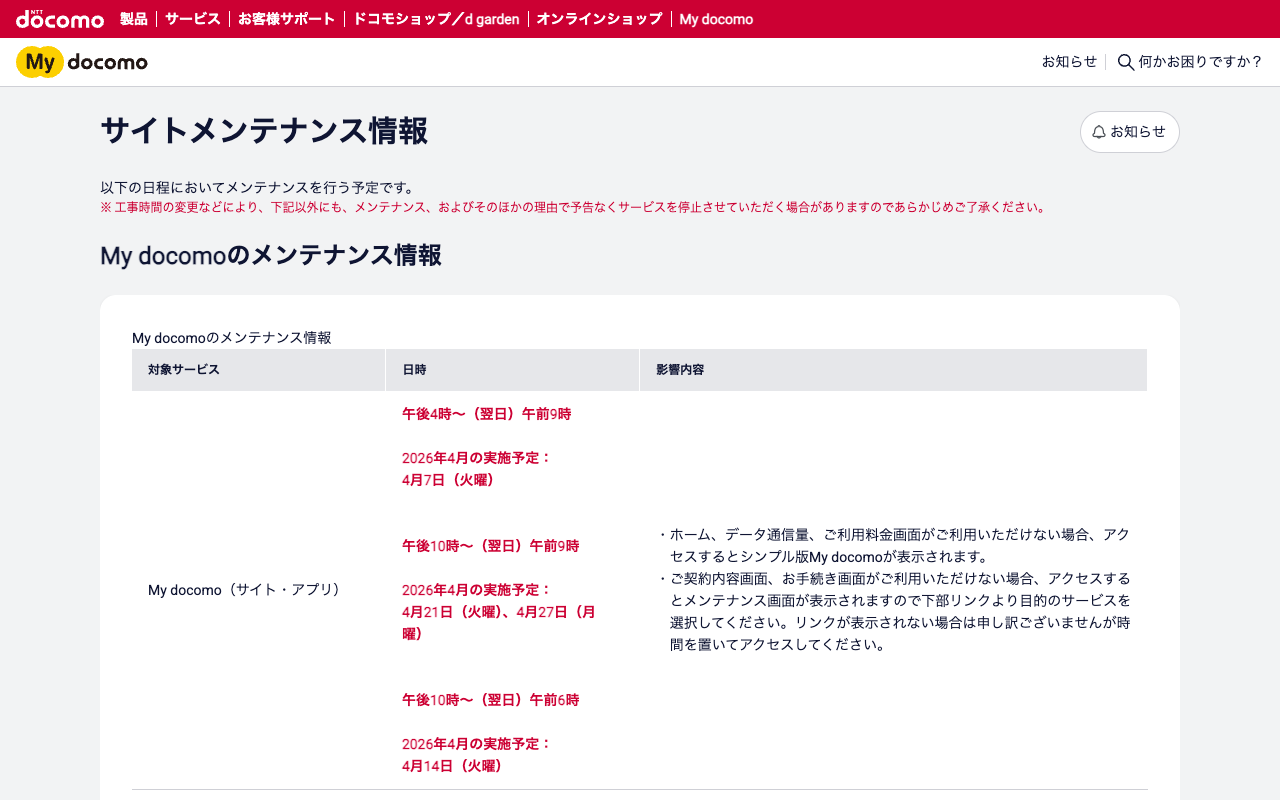Click the table caption My docomoのメンテナンス情報

(x=232, y=338)
